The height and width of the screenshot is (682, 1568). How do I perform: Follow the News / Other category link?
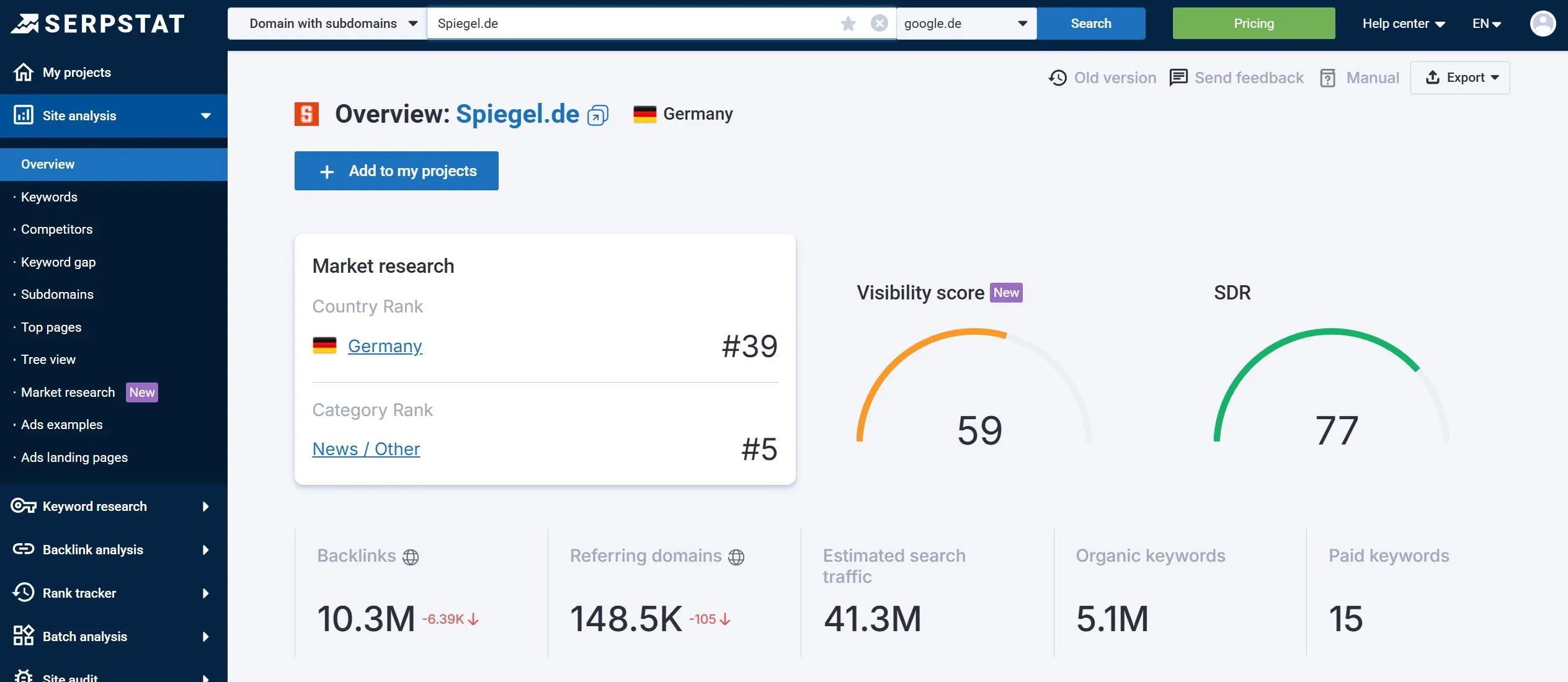click(x=366, y=449)
